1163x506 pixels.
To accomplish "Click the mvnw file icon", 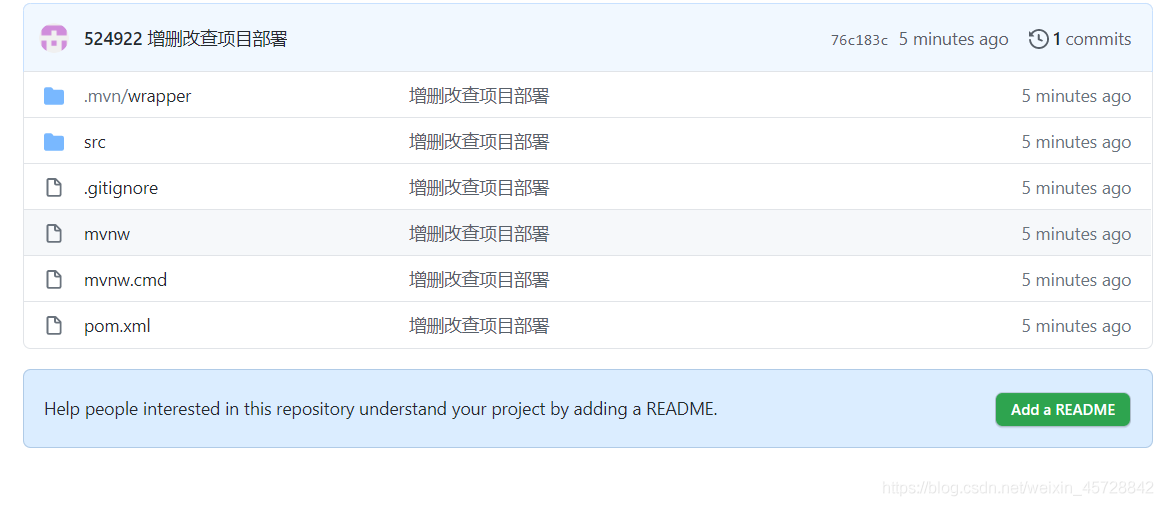I will click(x=54, y=234).
